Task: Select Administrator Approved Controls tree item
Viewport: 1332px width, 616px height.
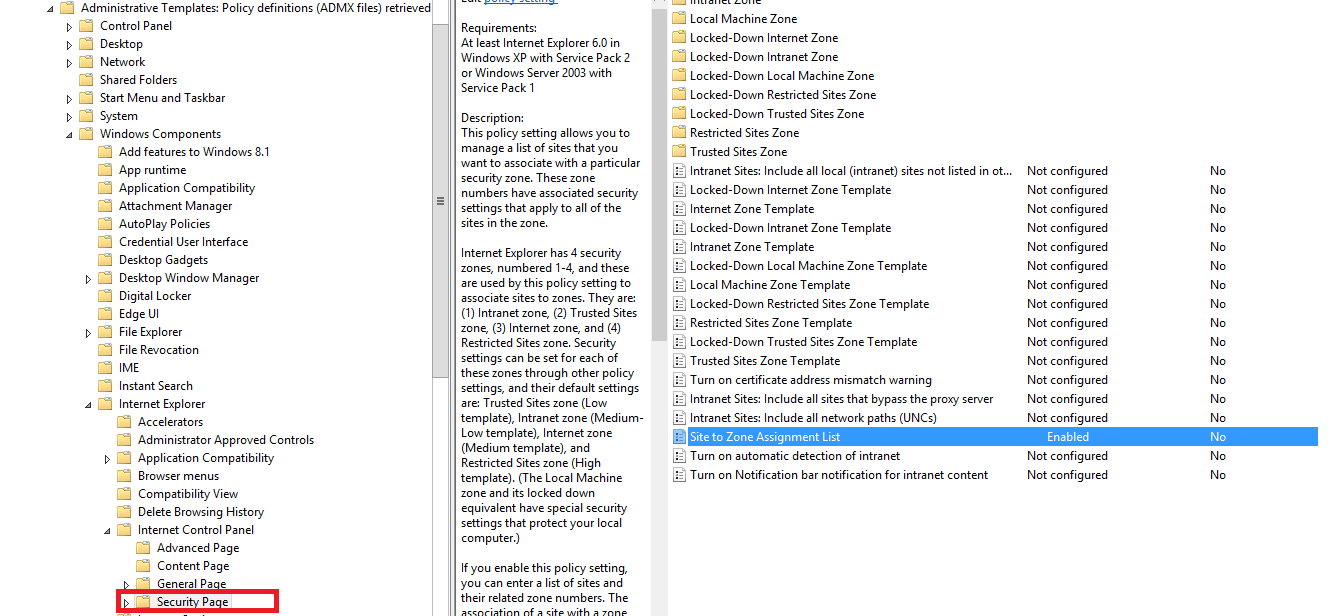Action: (x=226, y=440)
